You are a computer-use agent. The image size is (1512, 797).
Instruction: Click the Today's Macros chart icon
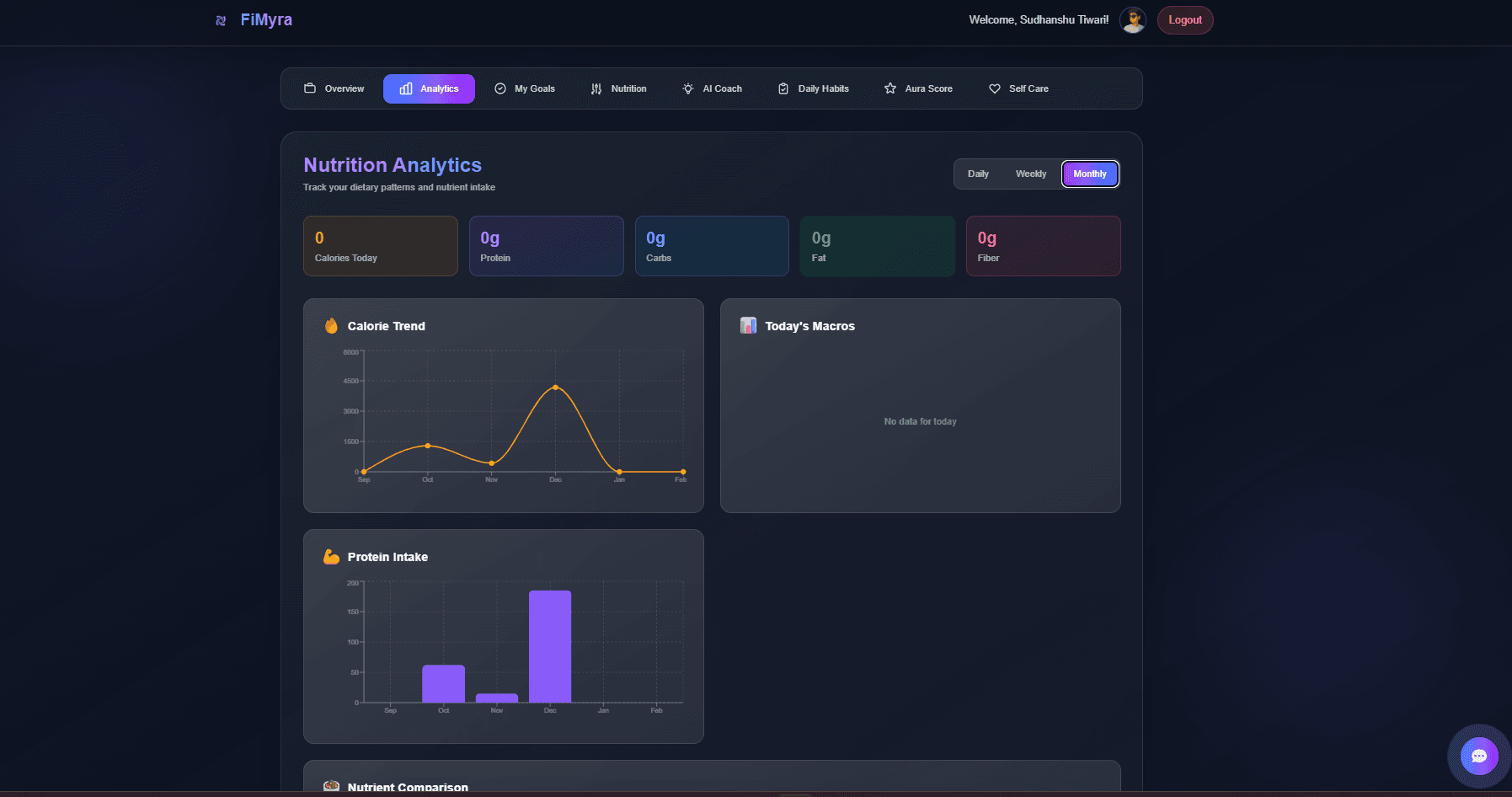748,326
